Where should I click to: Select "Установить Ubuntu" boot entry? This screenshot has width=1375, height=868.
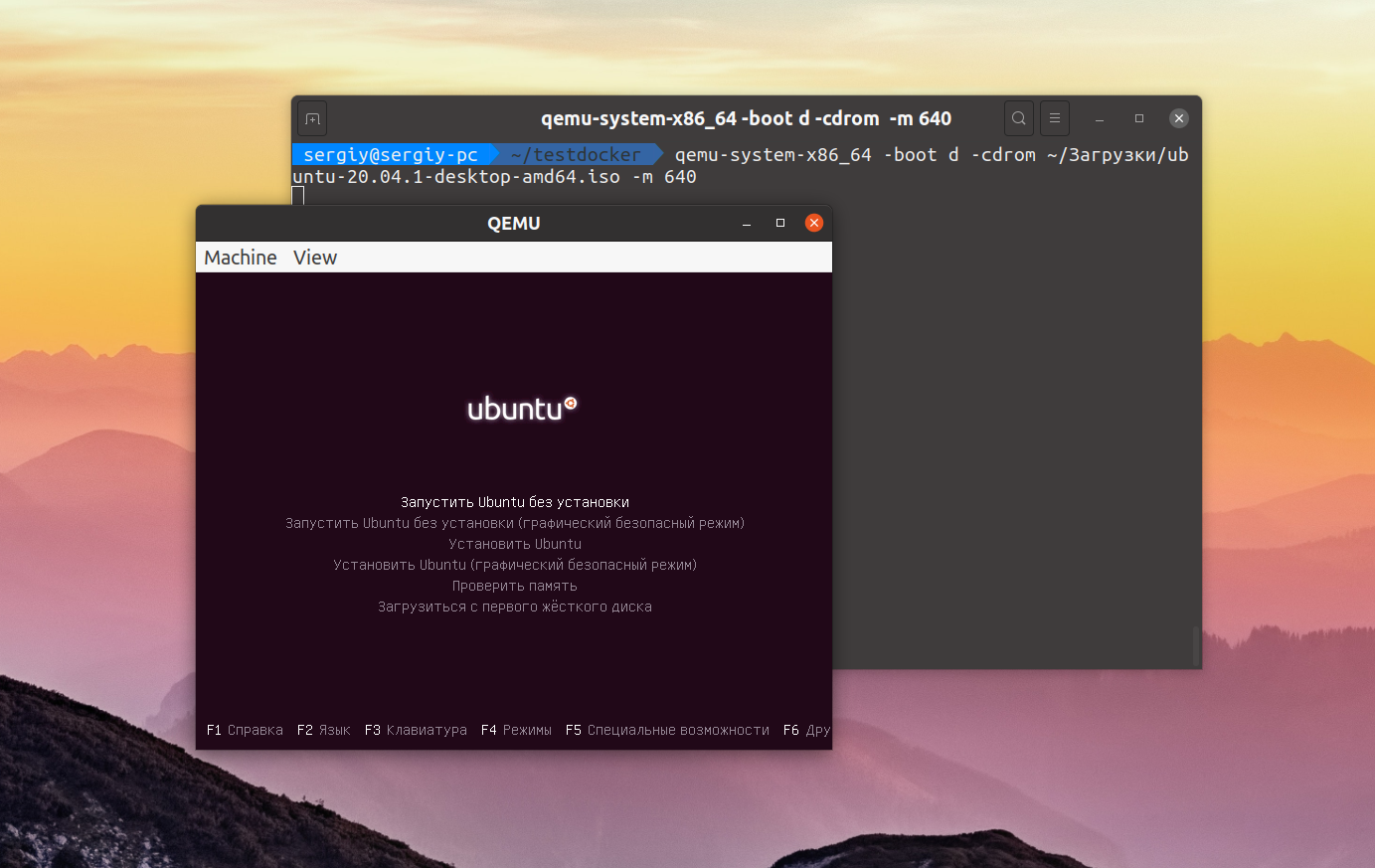pyautogui.click(x=514, y=544)
